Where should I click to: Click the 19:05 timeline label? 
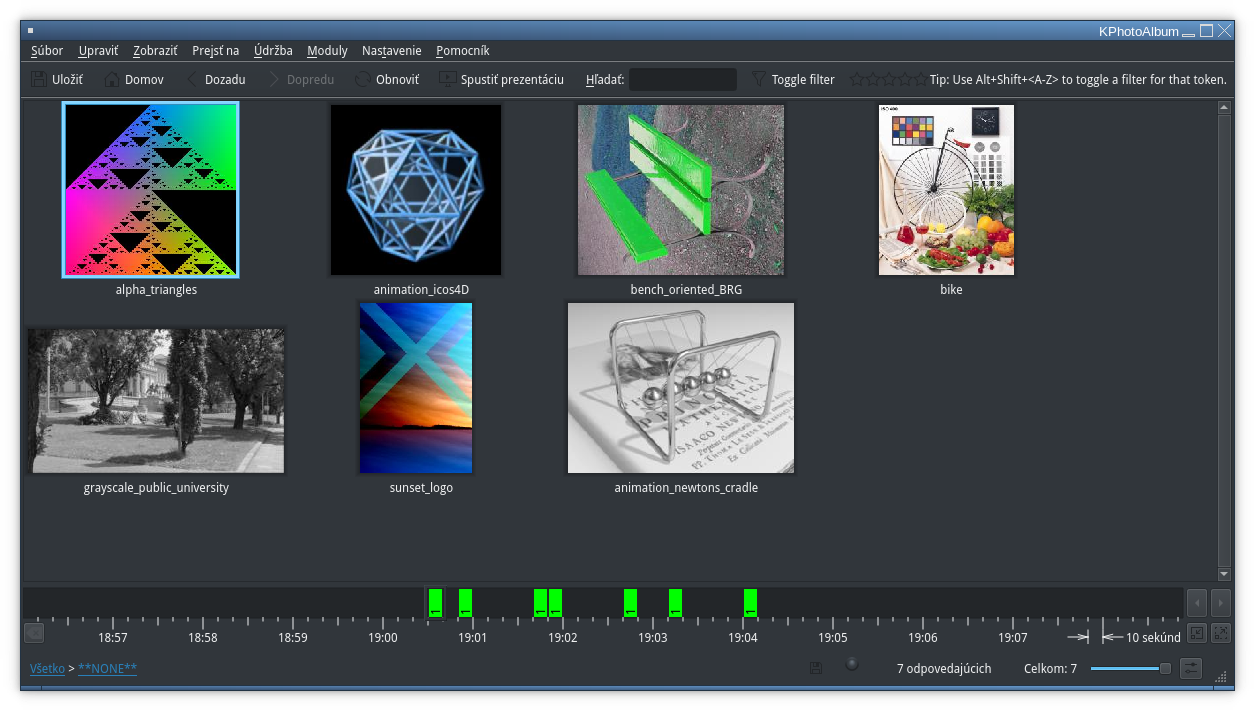tap(833, 637)
